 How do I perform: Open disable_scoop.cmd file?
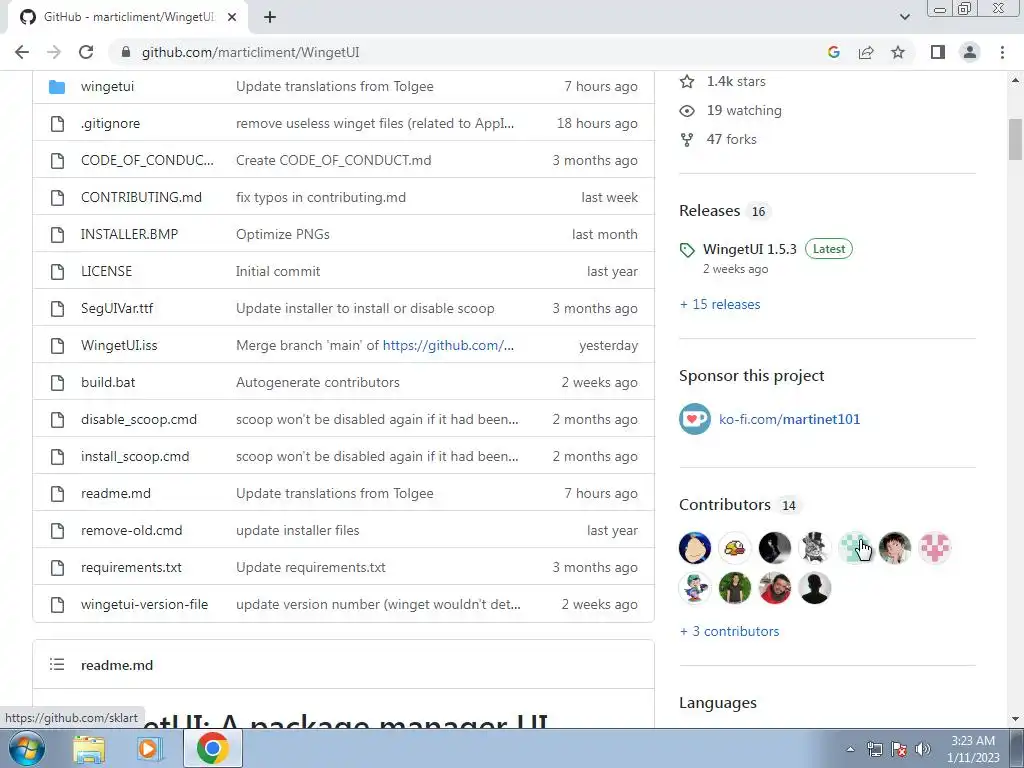click(138, 419)
